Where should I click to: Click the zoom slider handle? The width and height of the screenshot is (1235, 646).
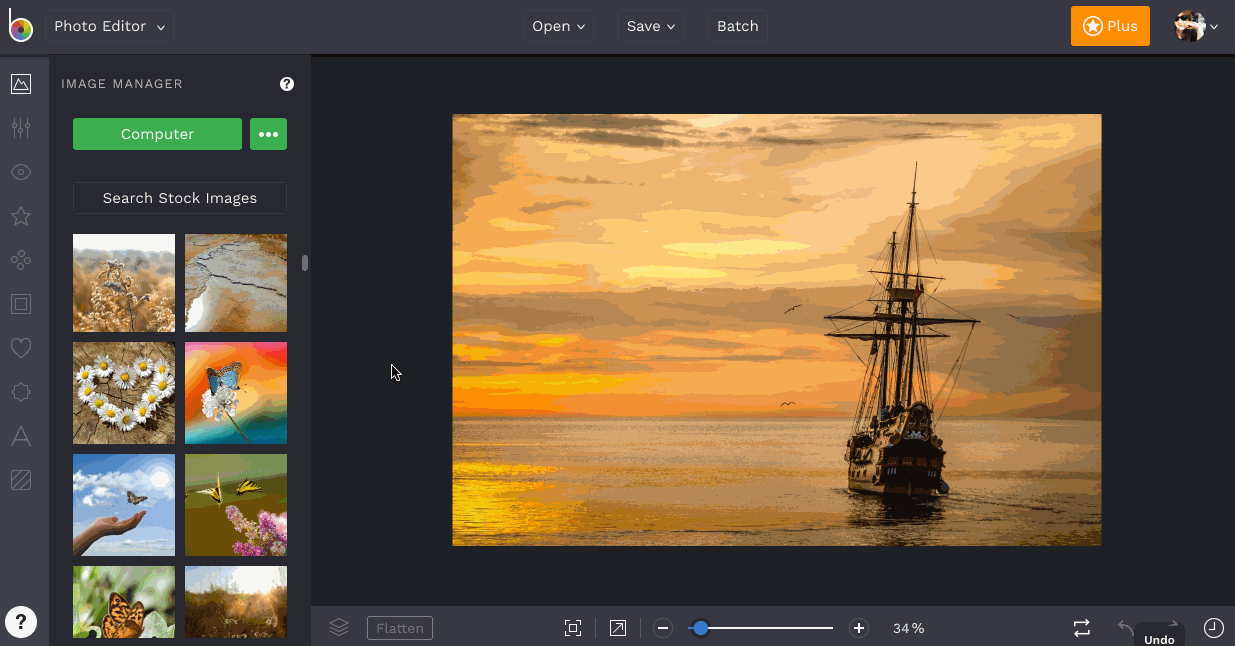point(701,628)
